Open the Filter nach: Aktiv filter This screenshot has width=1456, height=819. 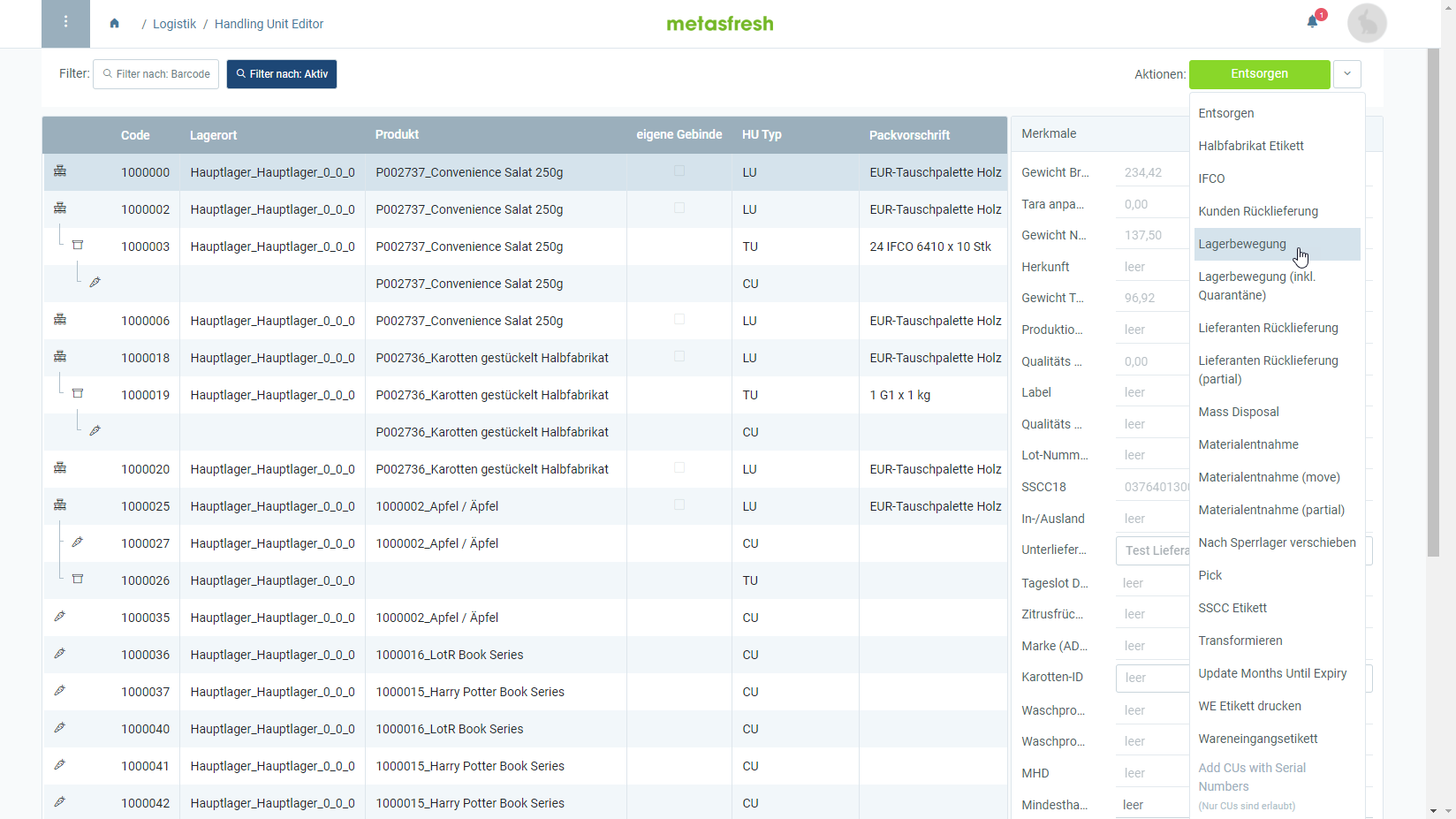pyautogui.click(x=282, y=74)
